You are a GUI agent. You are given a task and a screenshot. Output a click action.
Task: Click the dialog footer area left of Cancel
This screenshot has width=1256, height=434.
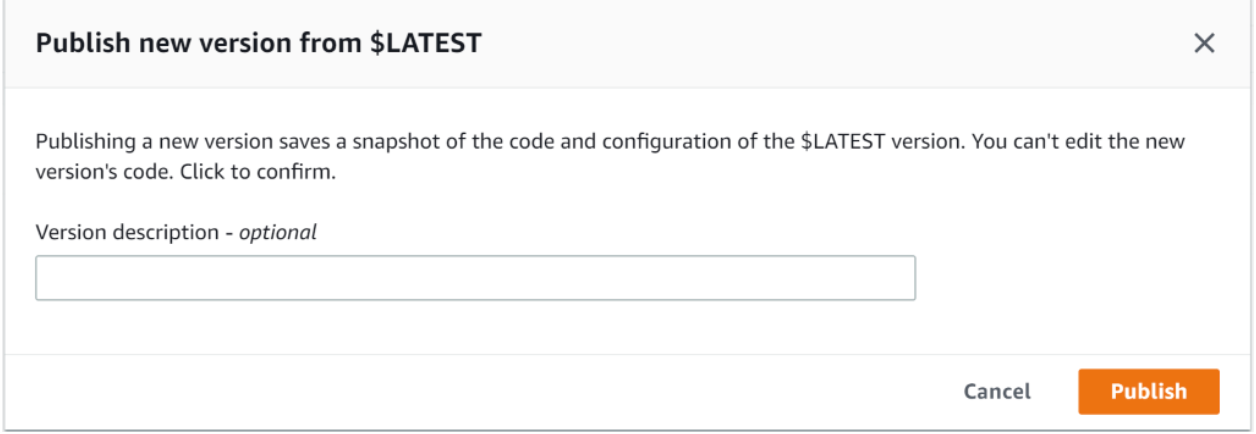pyautogui.click(x=500, y=391)
